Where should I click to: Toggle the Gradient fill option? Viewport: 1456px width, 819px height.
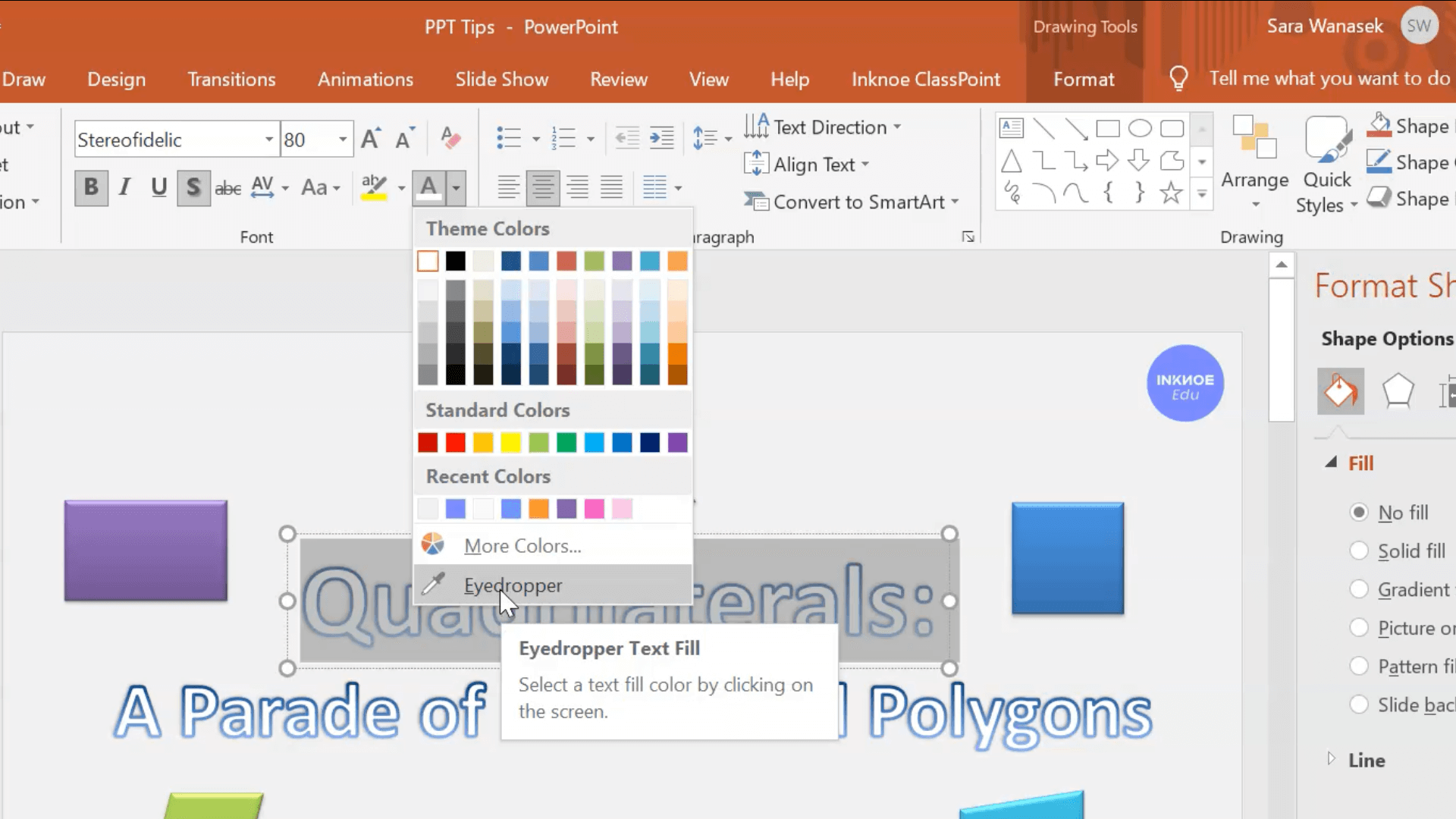coord(1359,588)
